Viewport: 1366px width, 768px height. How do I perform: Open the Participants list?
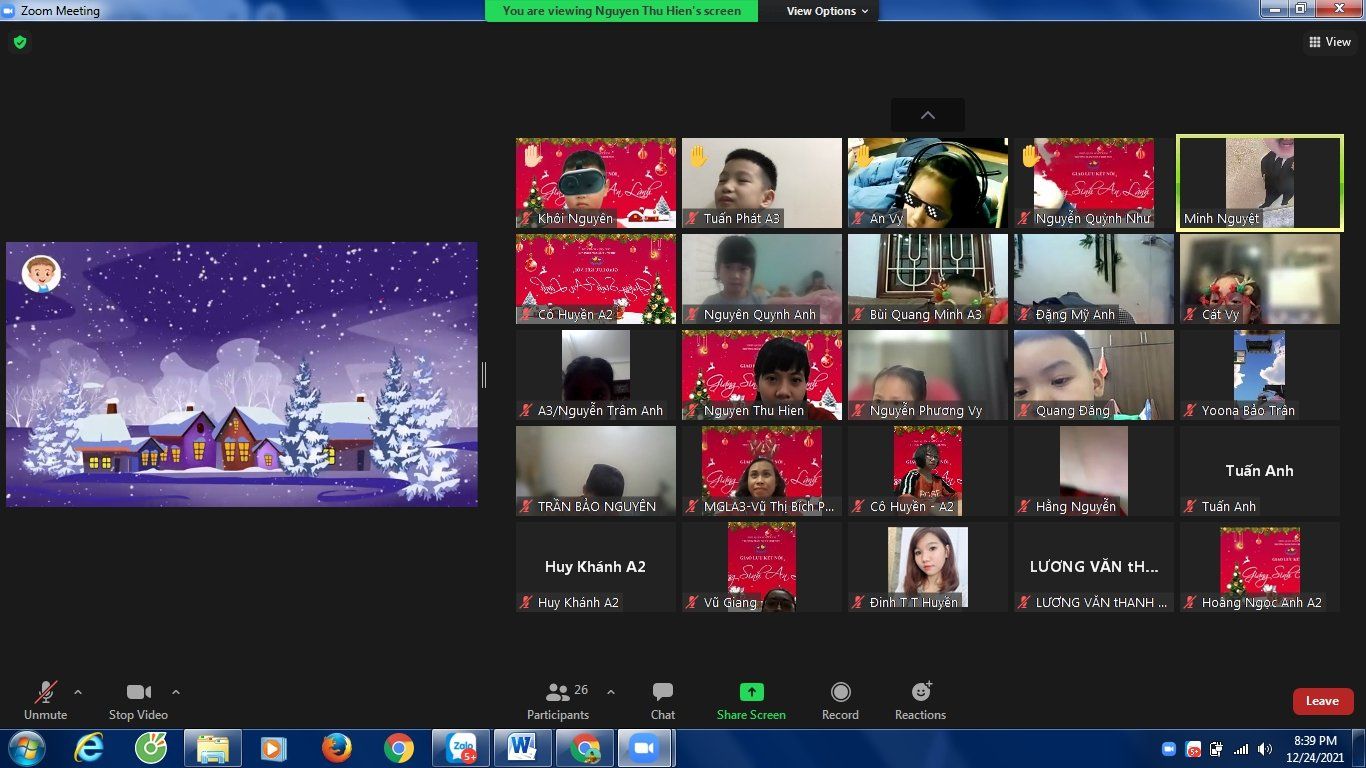[x=558, y=700]
